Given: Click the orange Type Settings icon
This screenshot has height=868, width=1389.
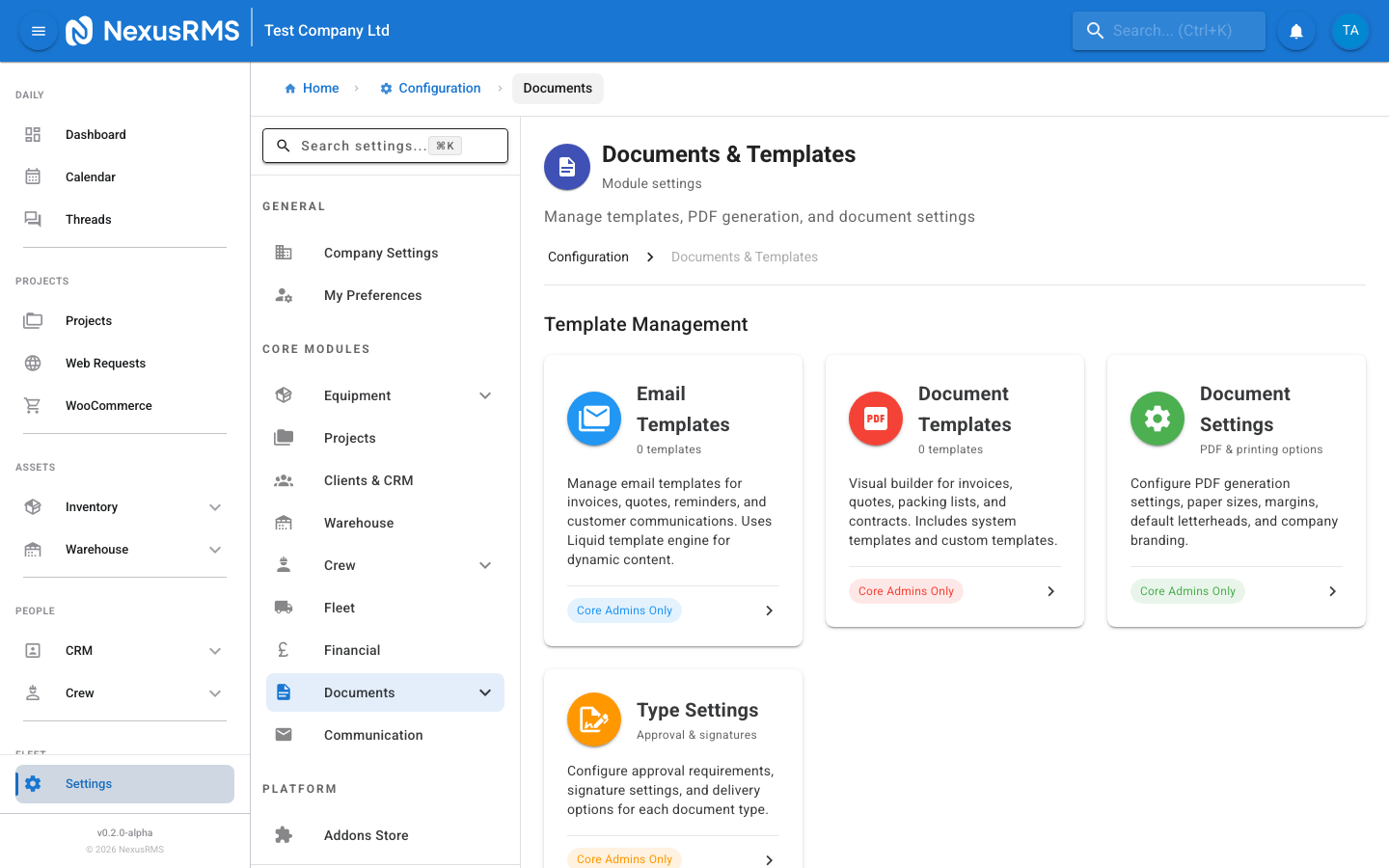Looking at the screenshot, I should (593, 719).
